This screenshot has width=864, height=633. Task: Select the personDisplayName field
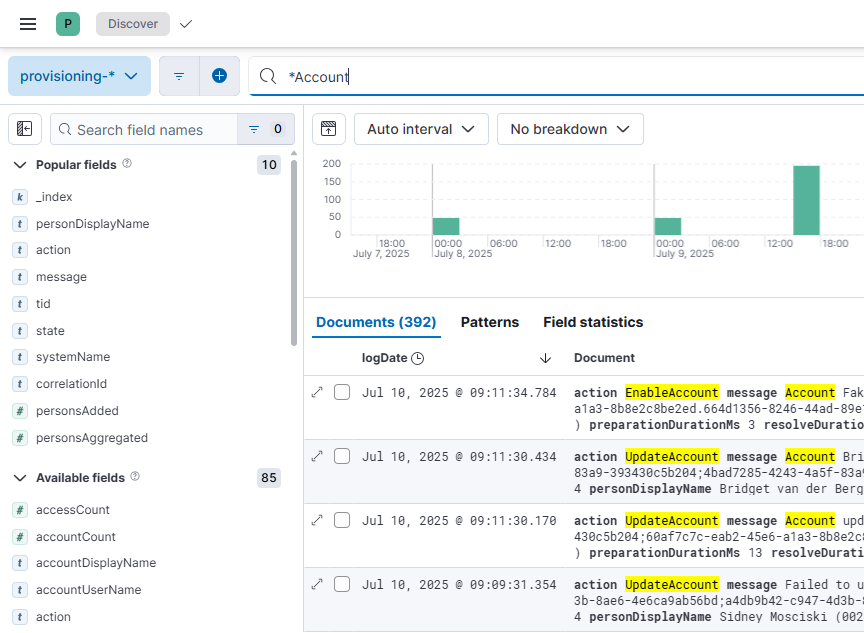tap(93, 224)
